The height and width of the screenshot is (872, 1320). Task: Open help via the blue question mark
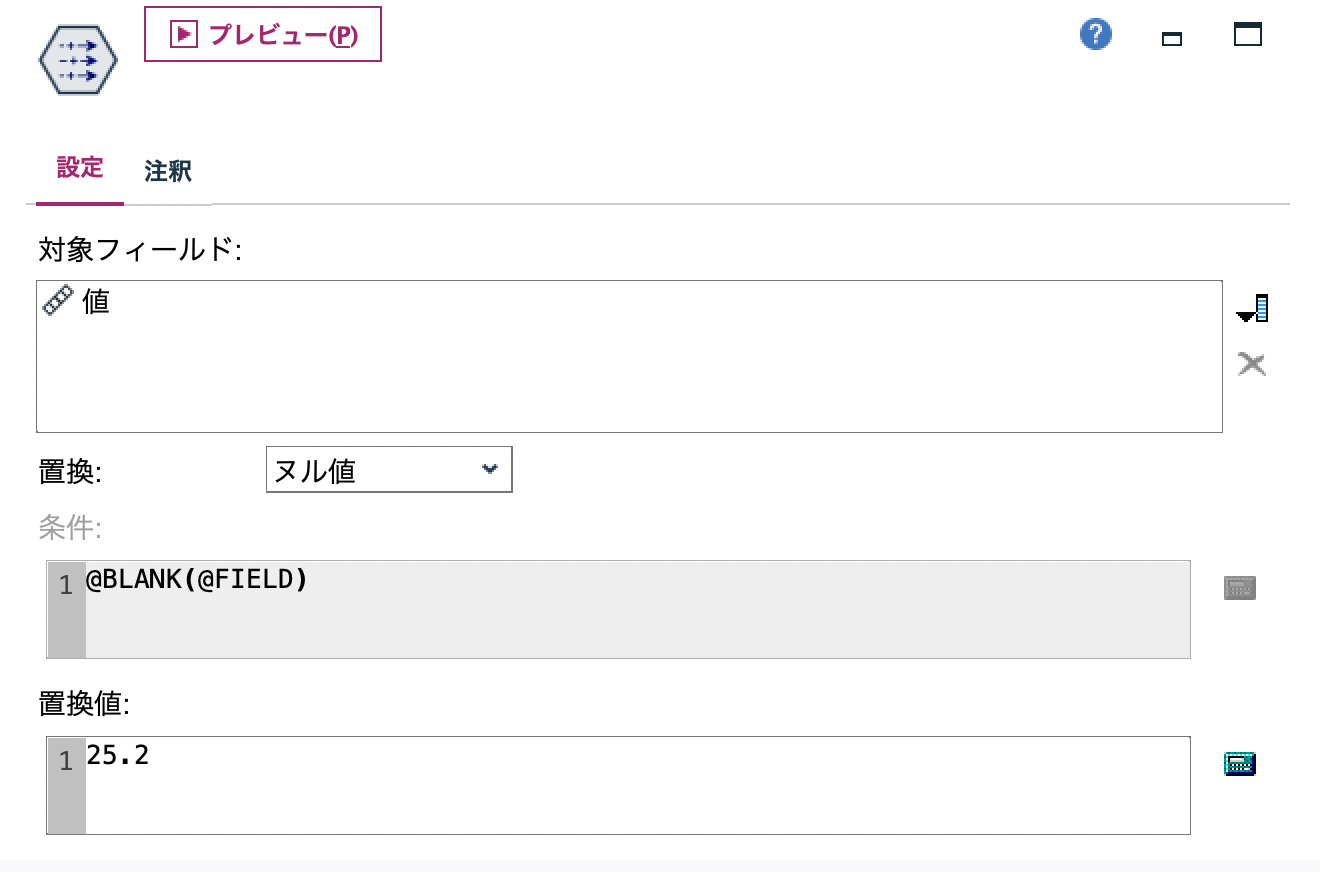tap(1095, 33)
